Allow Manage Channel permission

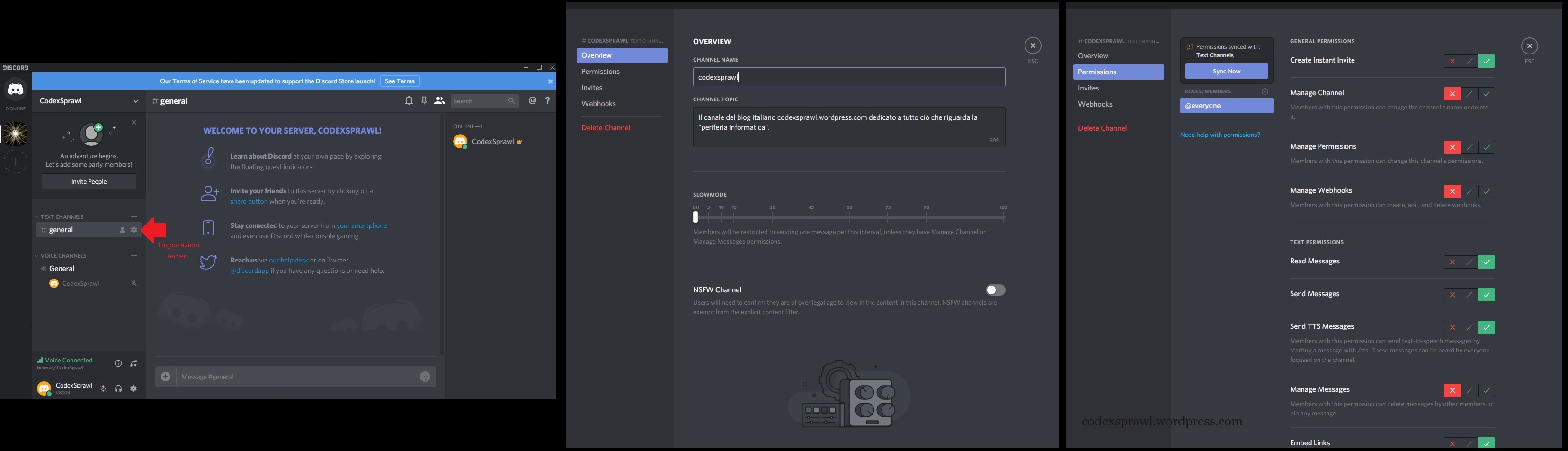[x=1487, y=94]
